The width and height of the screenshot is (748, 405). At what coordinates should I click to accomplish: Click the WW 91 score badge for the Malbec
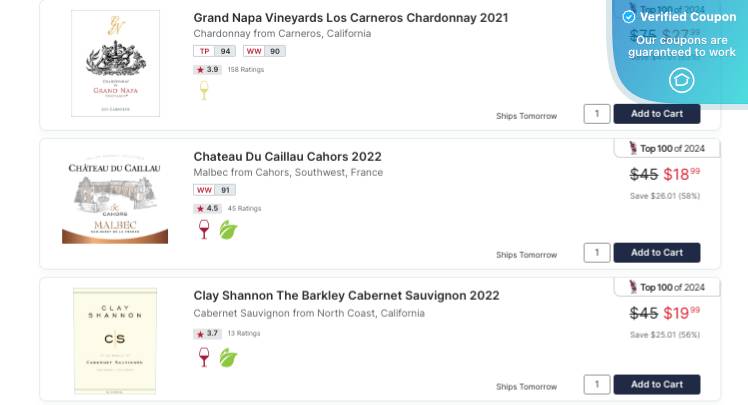click(215, 190)
